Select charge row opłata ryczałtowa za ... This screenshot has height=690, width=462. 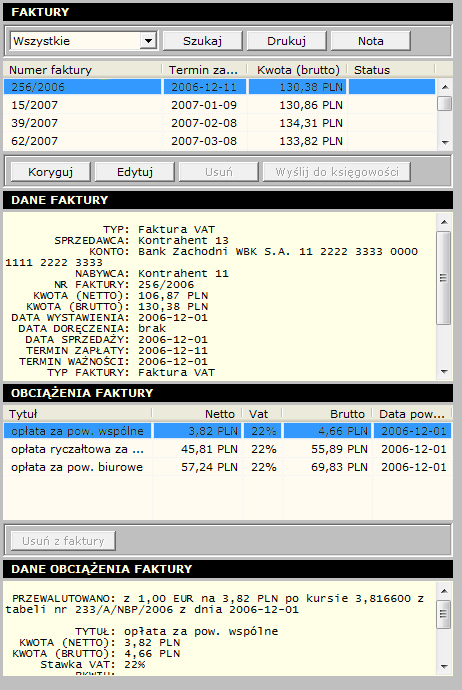[x=227, y=449]
